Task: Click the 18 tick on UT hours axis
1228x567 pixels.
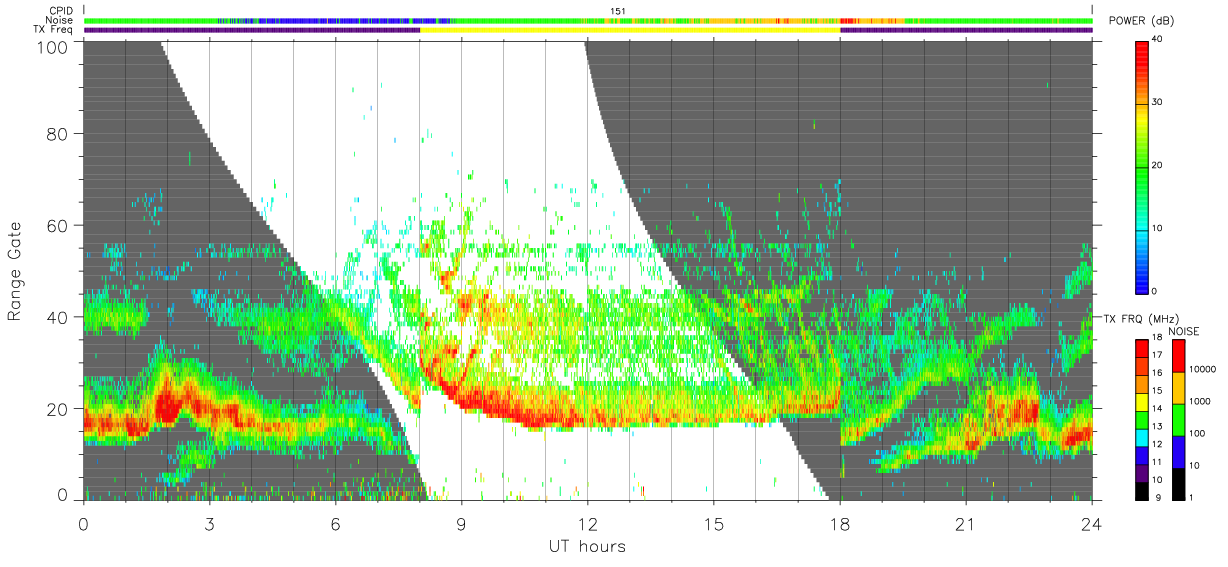Action: click(x=839, y=523)
